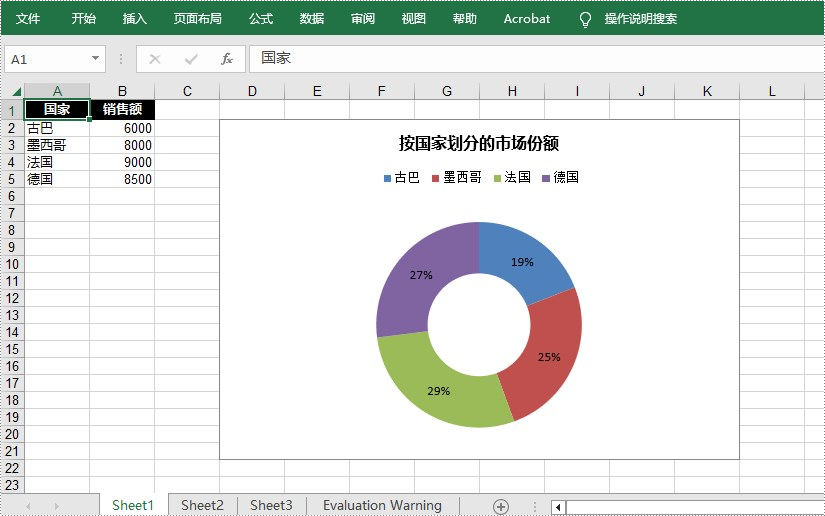
Task: Click the formula bar showing 国家
Action: point(537,58)
